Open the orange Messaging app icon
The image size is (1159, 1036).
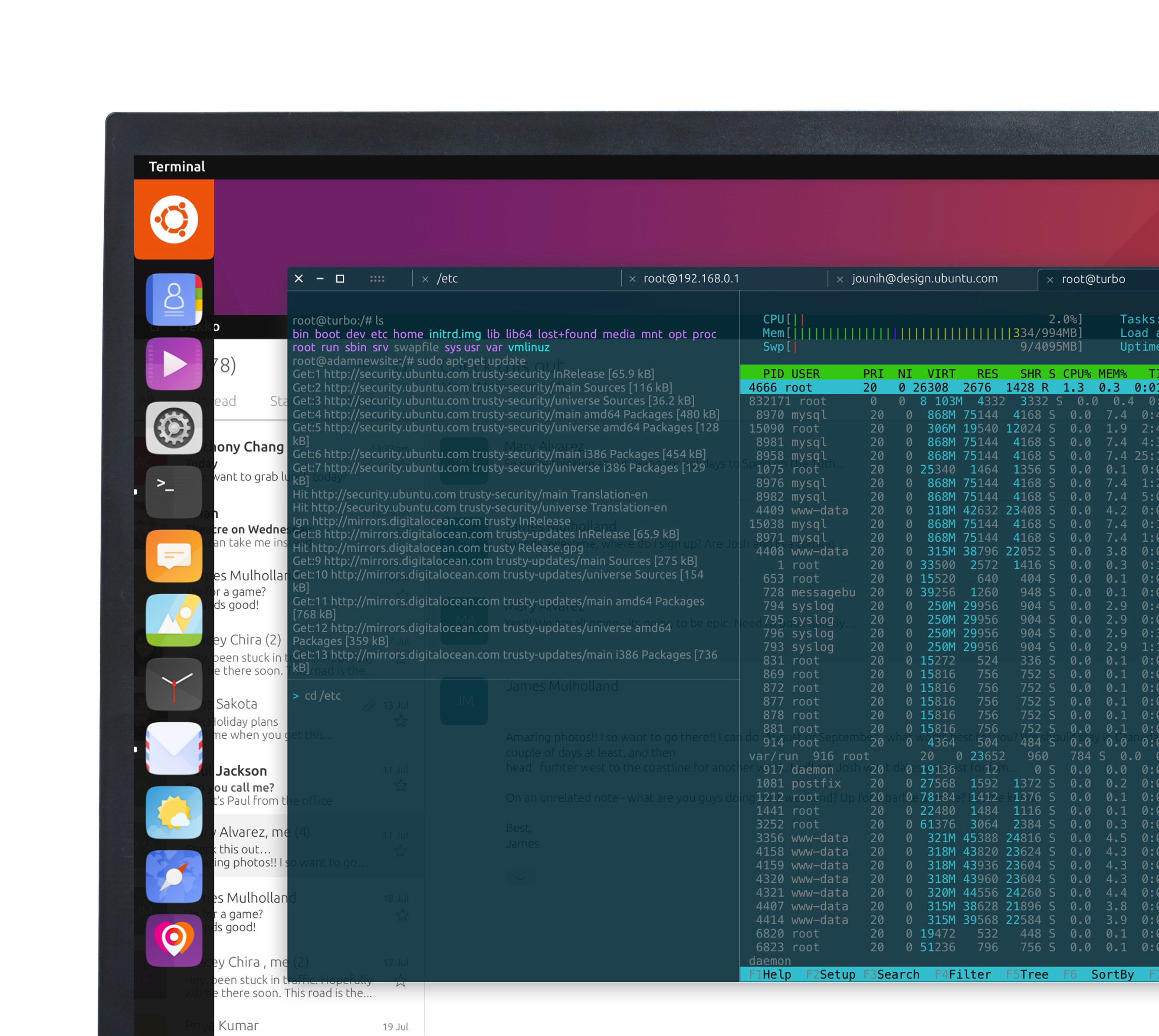tap(174, 556)
